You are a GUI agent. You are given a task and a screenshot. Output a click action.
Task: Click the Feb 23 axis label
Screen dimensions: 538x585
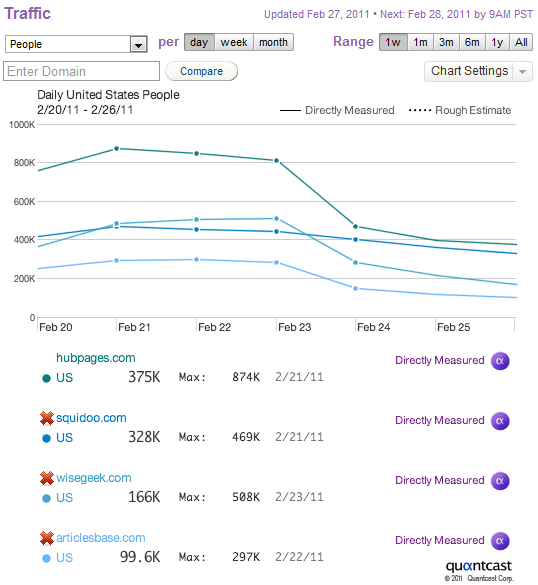pyautogui.click(x=294, y=327)
